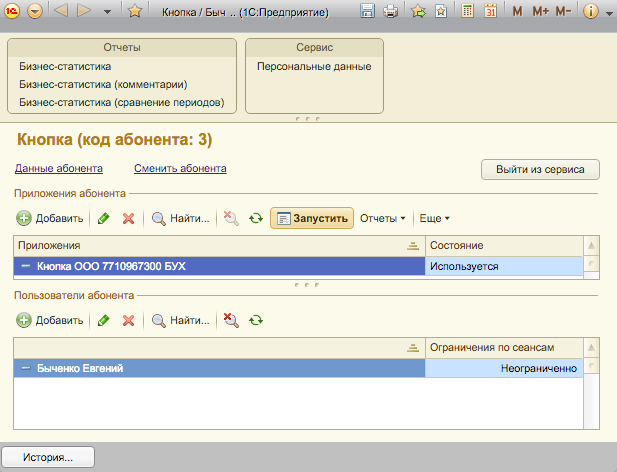Open Бизнес-статистика report
Image resolution: width=617 pixels, height=472 pixels.
click(x=65, y=66)
